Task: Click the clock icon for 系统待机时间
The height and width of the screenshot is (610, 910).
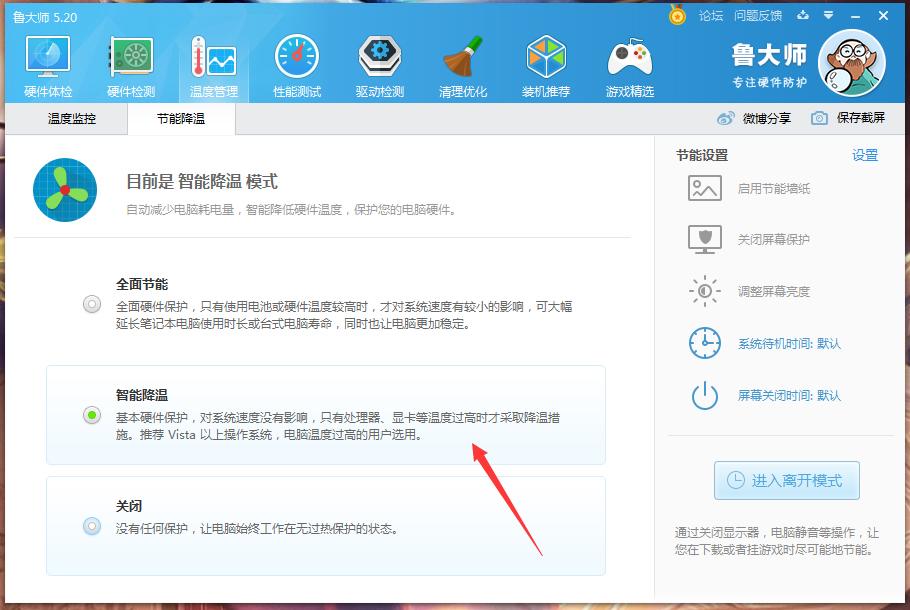Action: click(x=705, y=343)
